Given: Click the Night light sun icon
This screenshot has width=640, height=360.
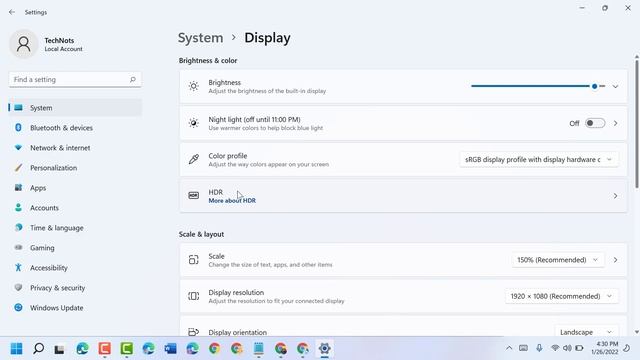Looking at the screenshot, I should pos(194,123).
